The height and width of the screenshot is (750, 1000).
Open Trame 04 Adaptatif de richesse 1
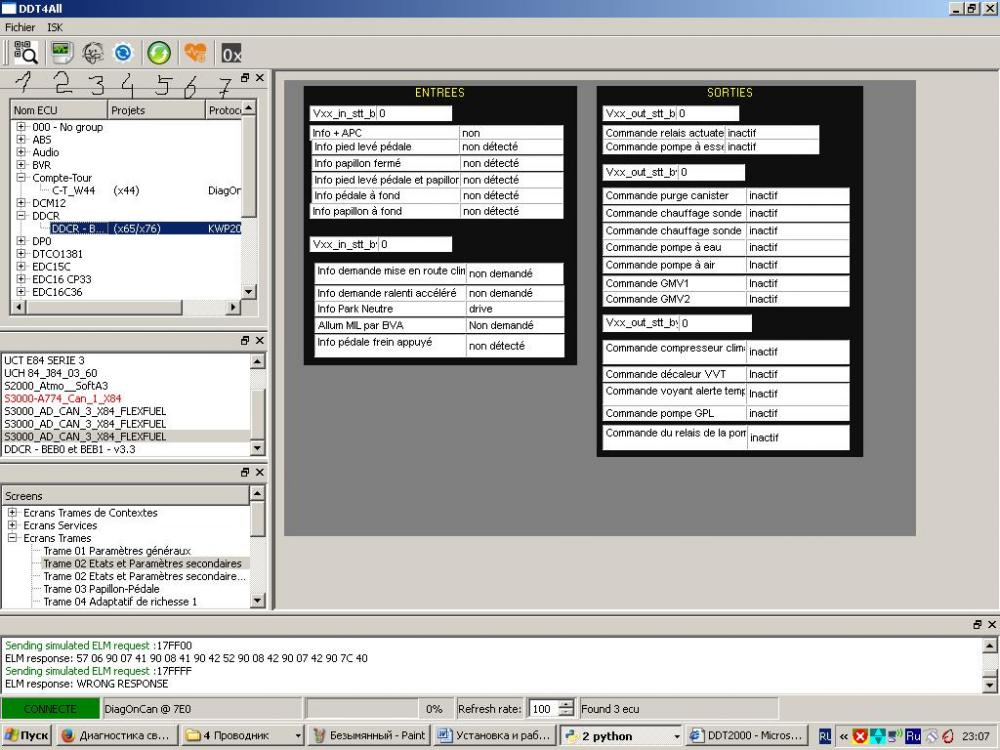point(120,601)
